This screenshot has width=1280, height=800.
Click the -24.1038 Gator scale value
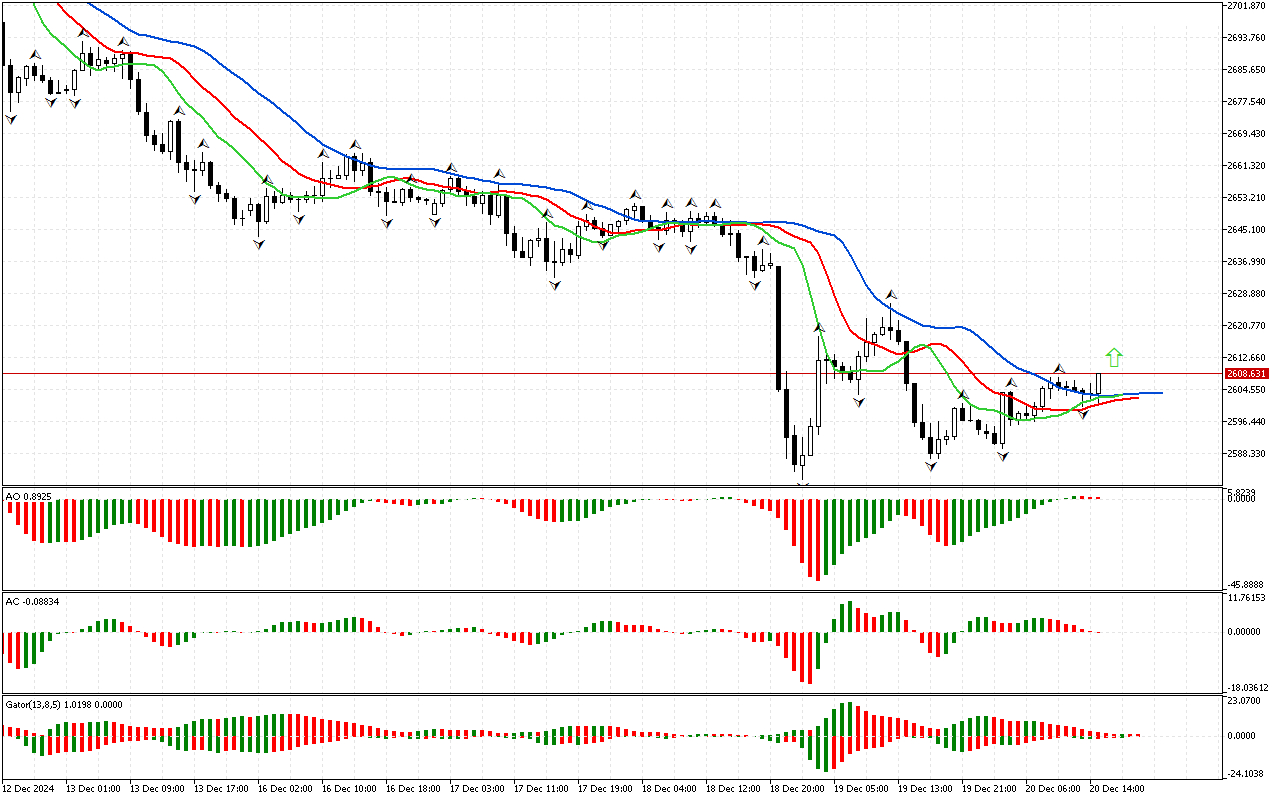1248,774
